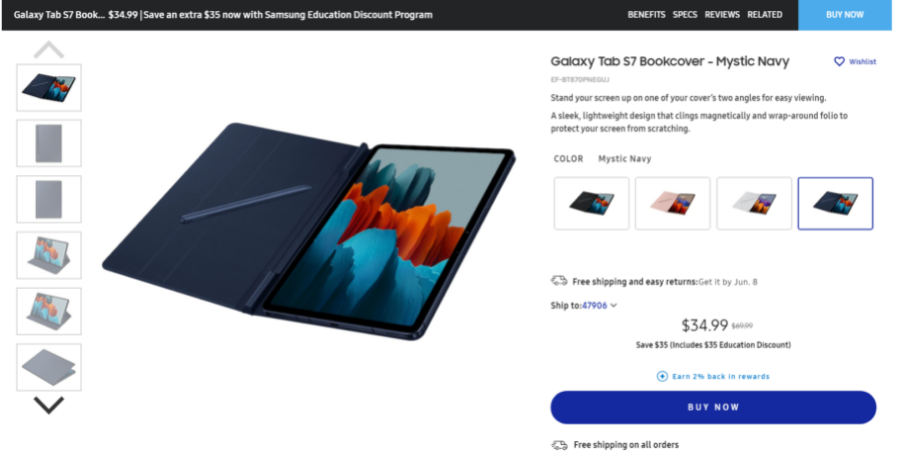The image size is (900, 455).
Task: Click the plus icon beside Earn rewards
Action: [x=662, y=376]
